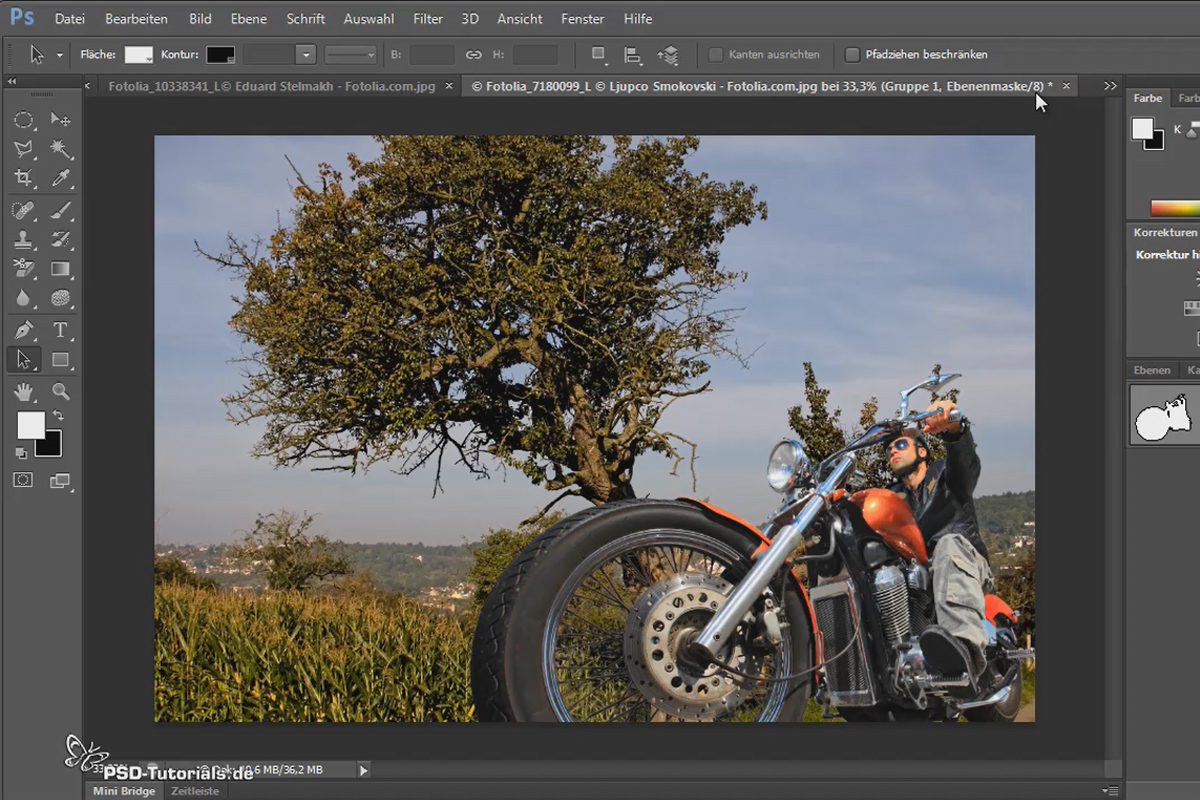Expand the hidden document tabs chevron
The image size is (1200, 800).
click(1110, 86)
